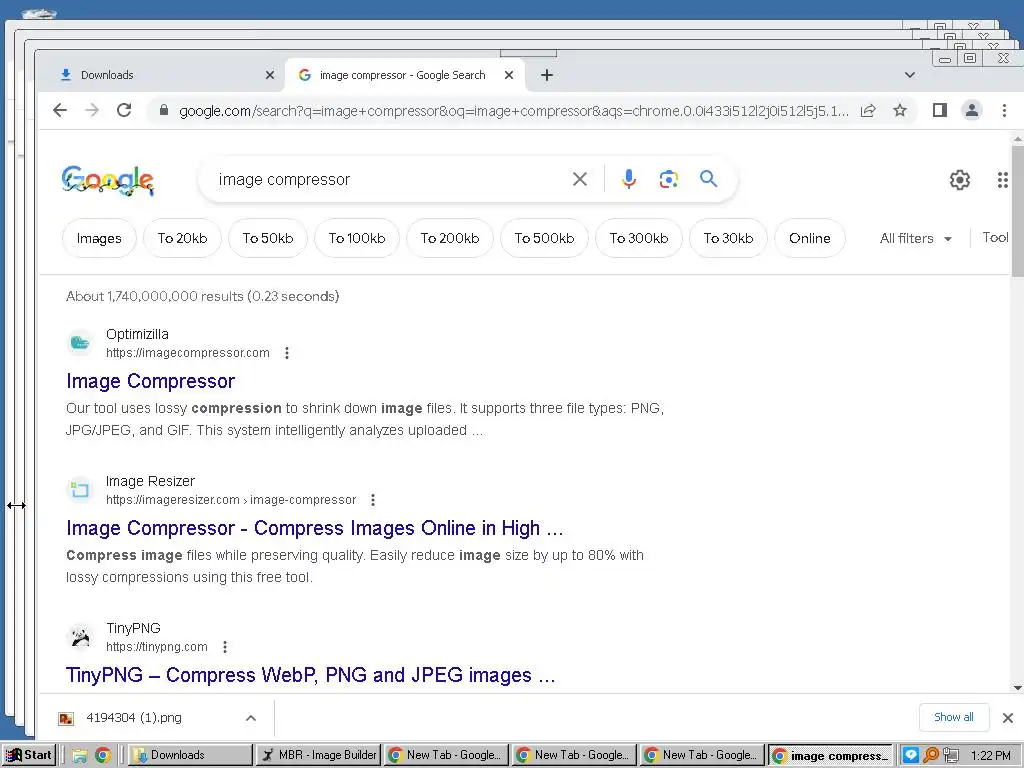Open the Chrome three-dot menu
The height and width of the screenshot is (768, 1024).
[x=1004, y=110]
